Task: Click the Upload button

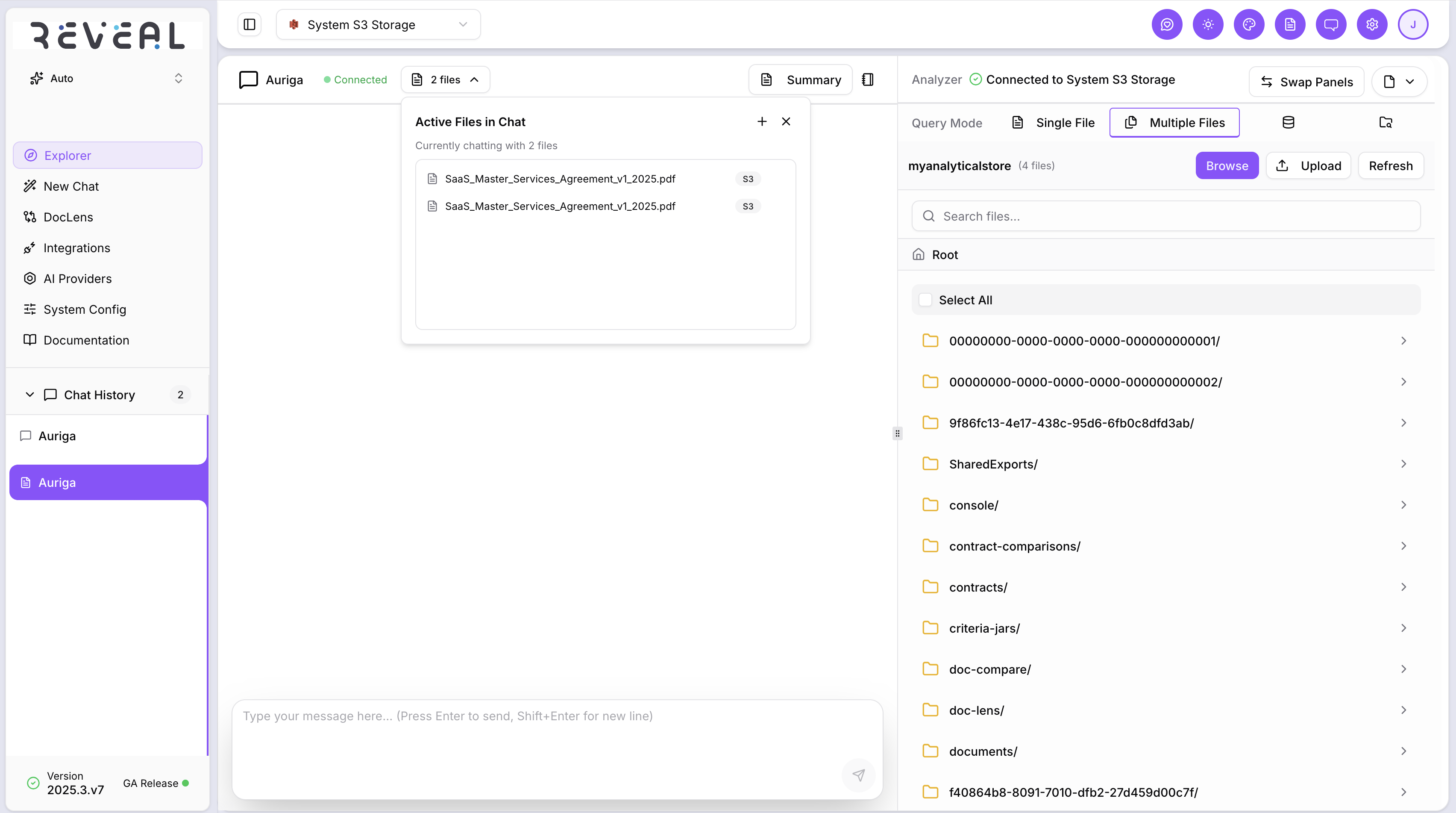Action: point(1309,166)
